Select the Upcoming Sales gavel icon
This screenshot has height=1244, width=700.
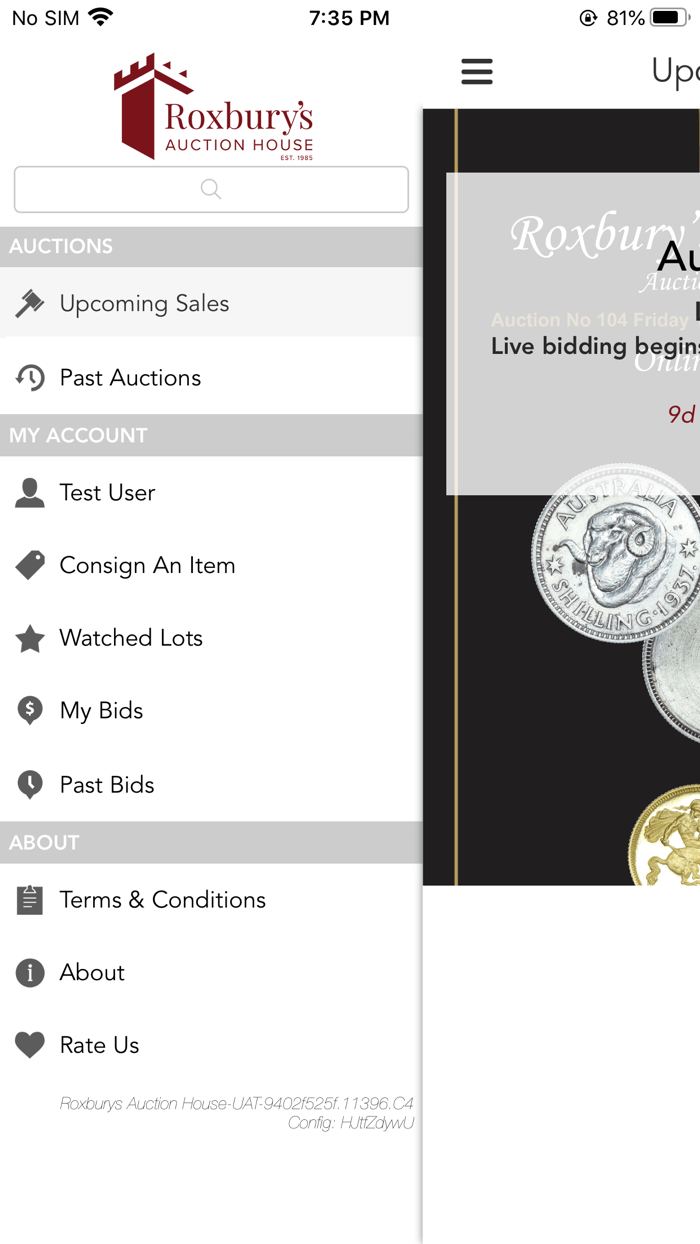[x=30, y=302]
